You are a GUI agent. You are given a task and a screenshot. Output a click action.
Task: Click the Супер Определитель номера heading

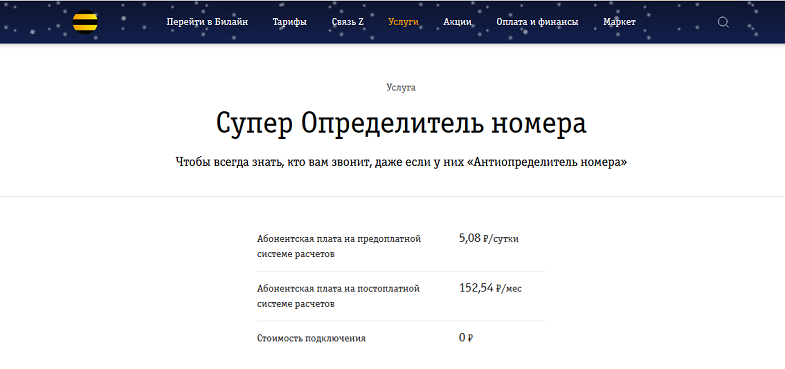tap(401, 124)
